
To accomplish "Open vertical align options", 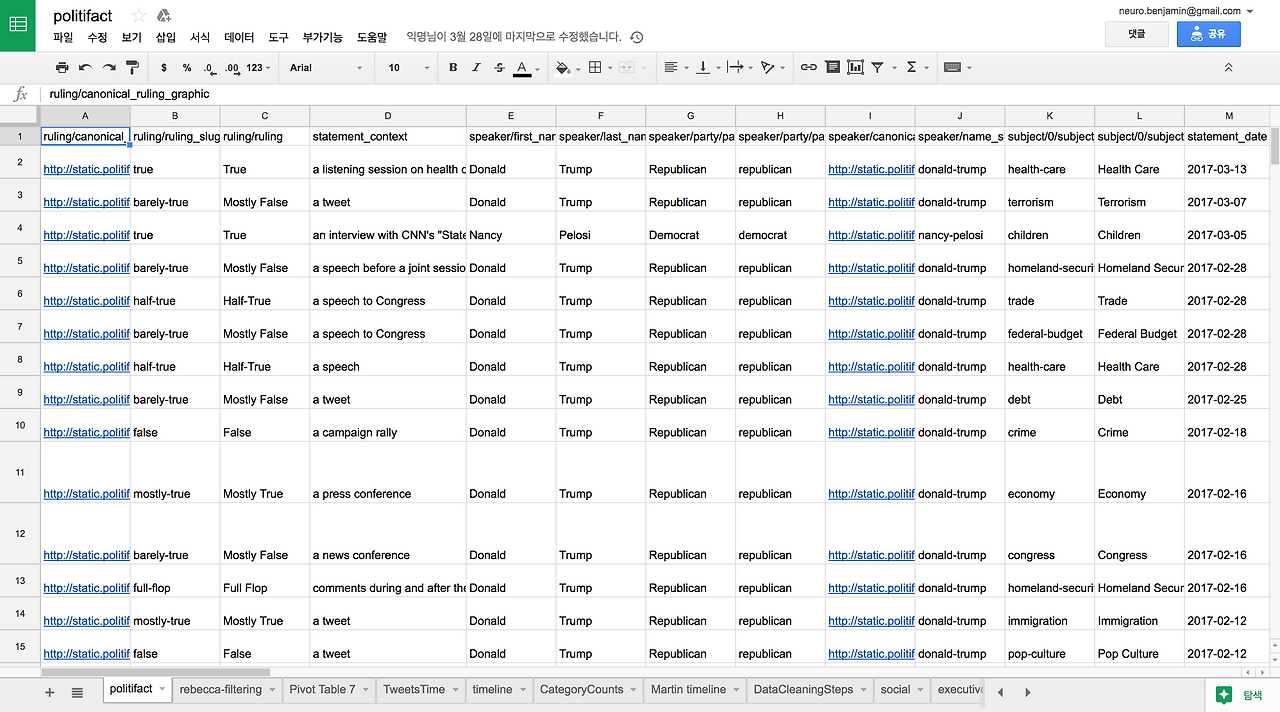I will [x=707, y=67].
